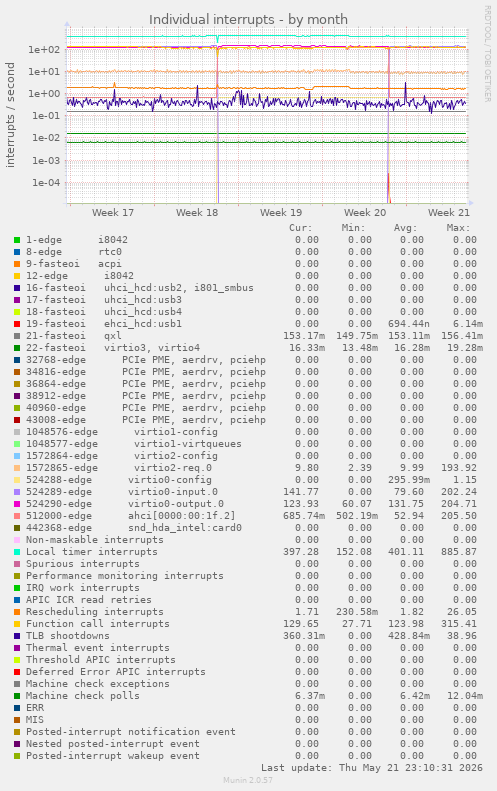Click the Week 20 axis label
497x791 pixels.
click(365, 212)
